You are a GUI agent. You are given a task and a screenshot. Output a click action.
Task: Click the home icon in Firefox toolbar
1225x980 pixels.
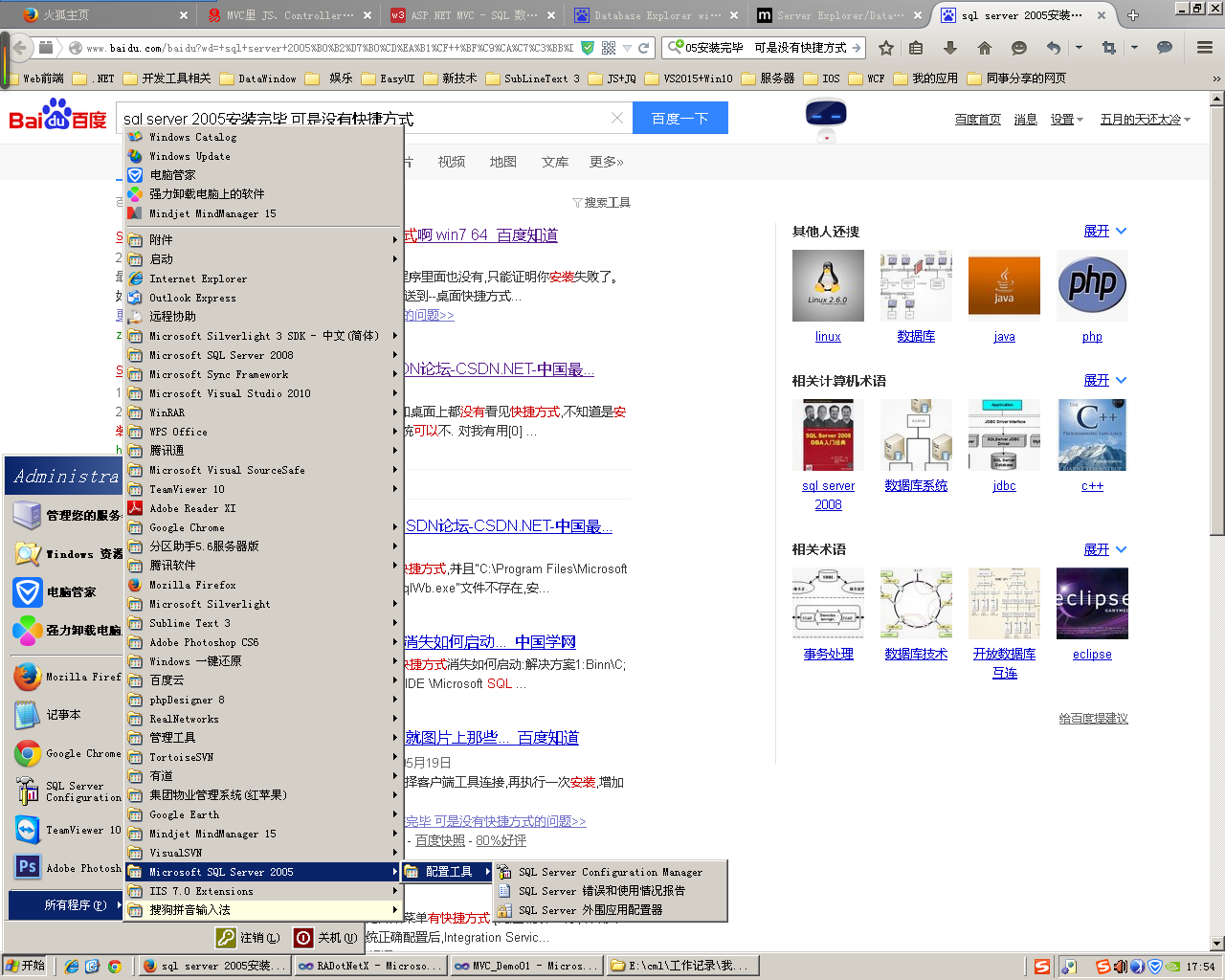(x=985, y=47)
